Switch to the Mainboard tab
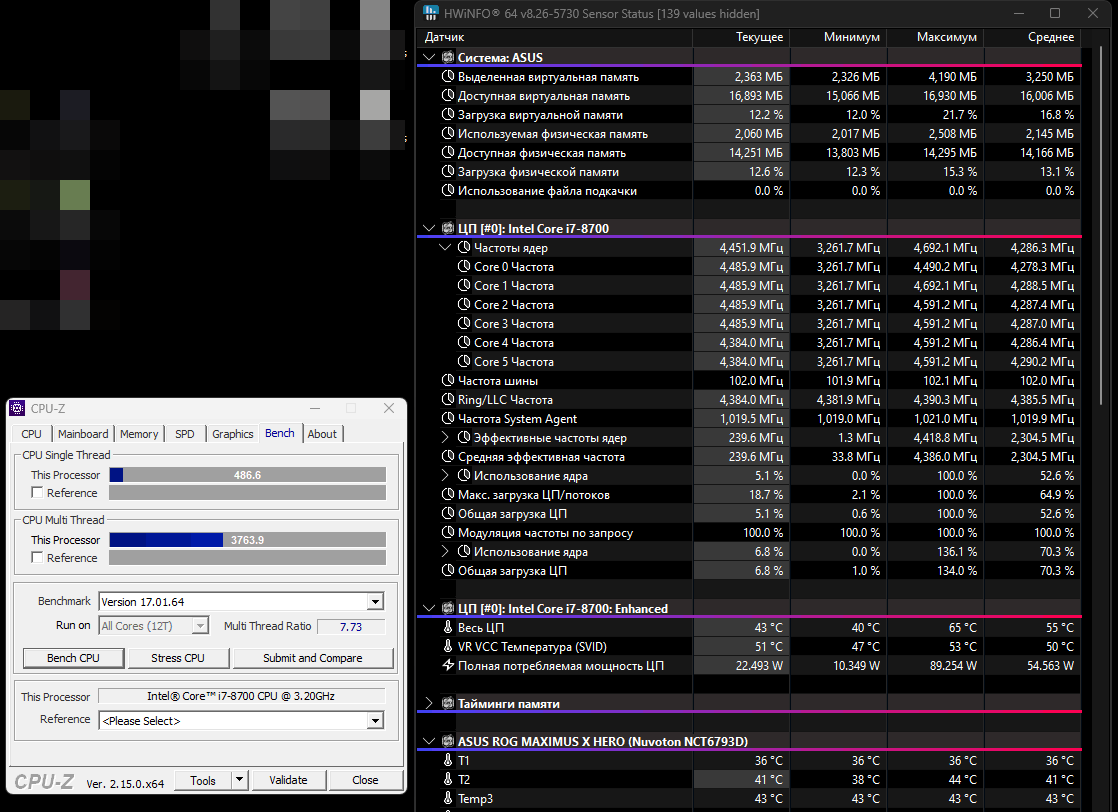 (x=83, y=433)
